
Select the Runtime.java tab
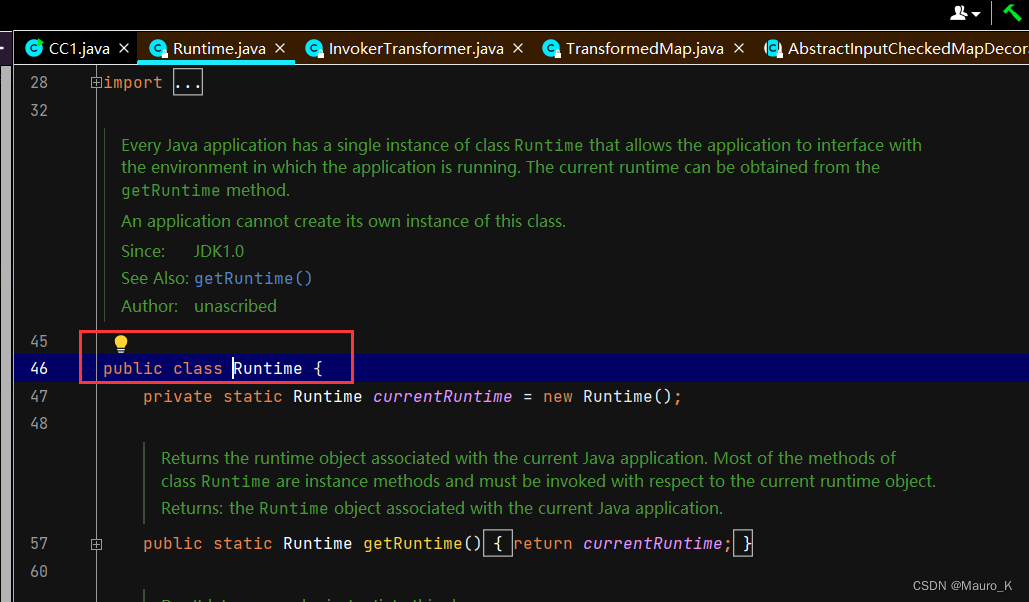[216, 49]
